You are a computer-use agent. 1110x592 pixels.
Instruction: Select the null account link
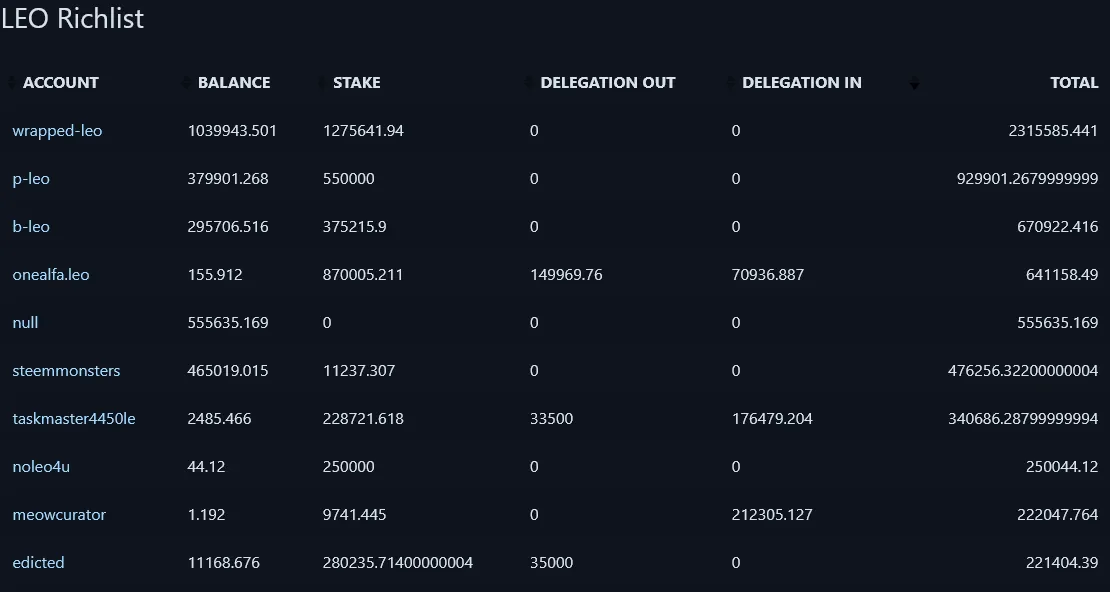(x=25, y=323)
